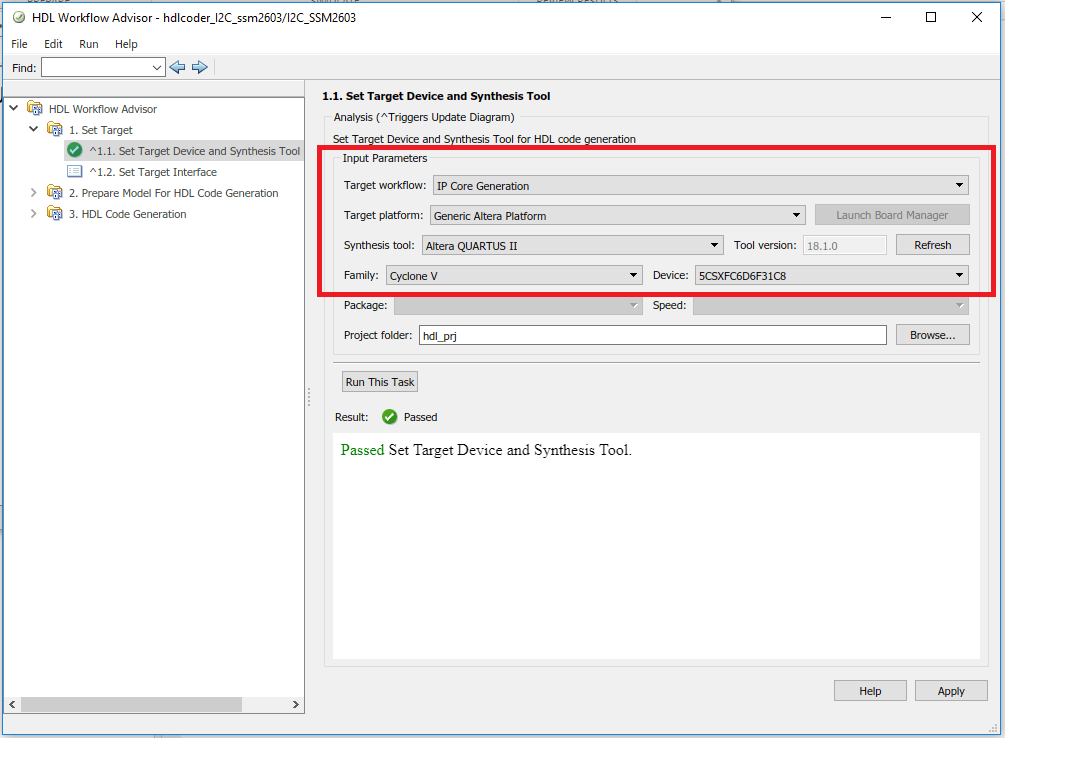Click the Tool version field
The width and height of the screenshot is (1087, 775).
coord(845,245)
